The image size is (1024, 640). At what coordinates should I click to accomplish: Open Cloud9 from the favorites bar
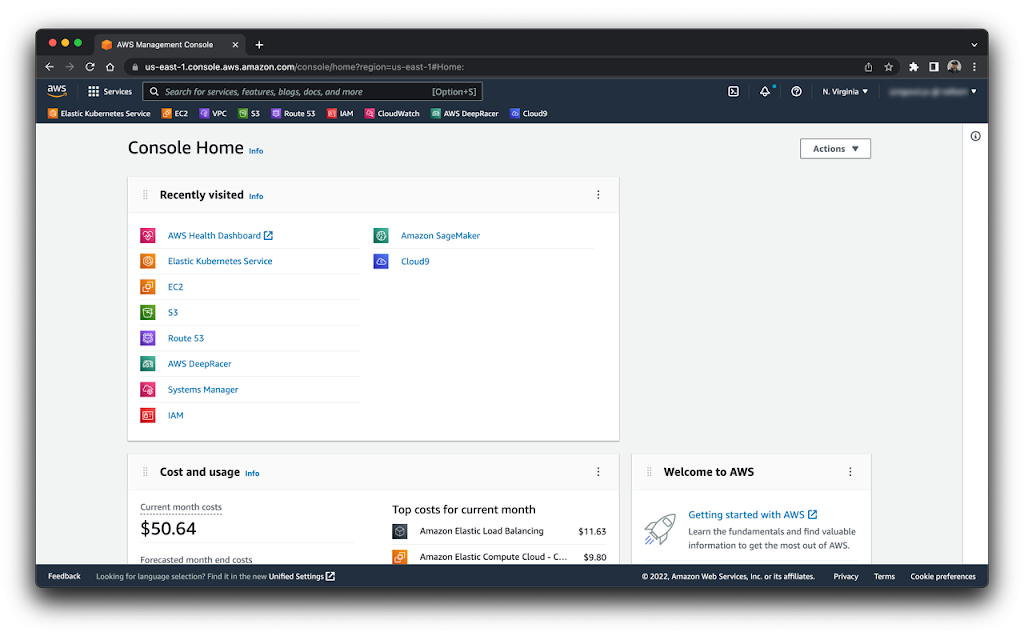click(x=528, y=114)
